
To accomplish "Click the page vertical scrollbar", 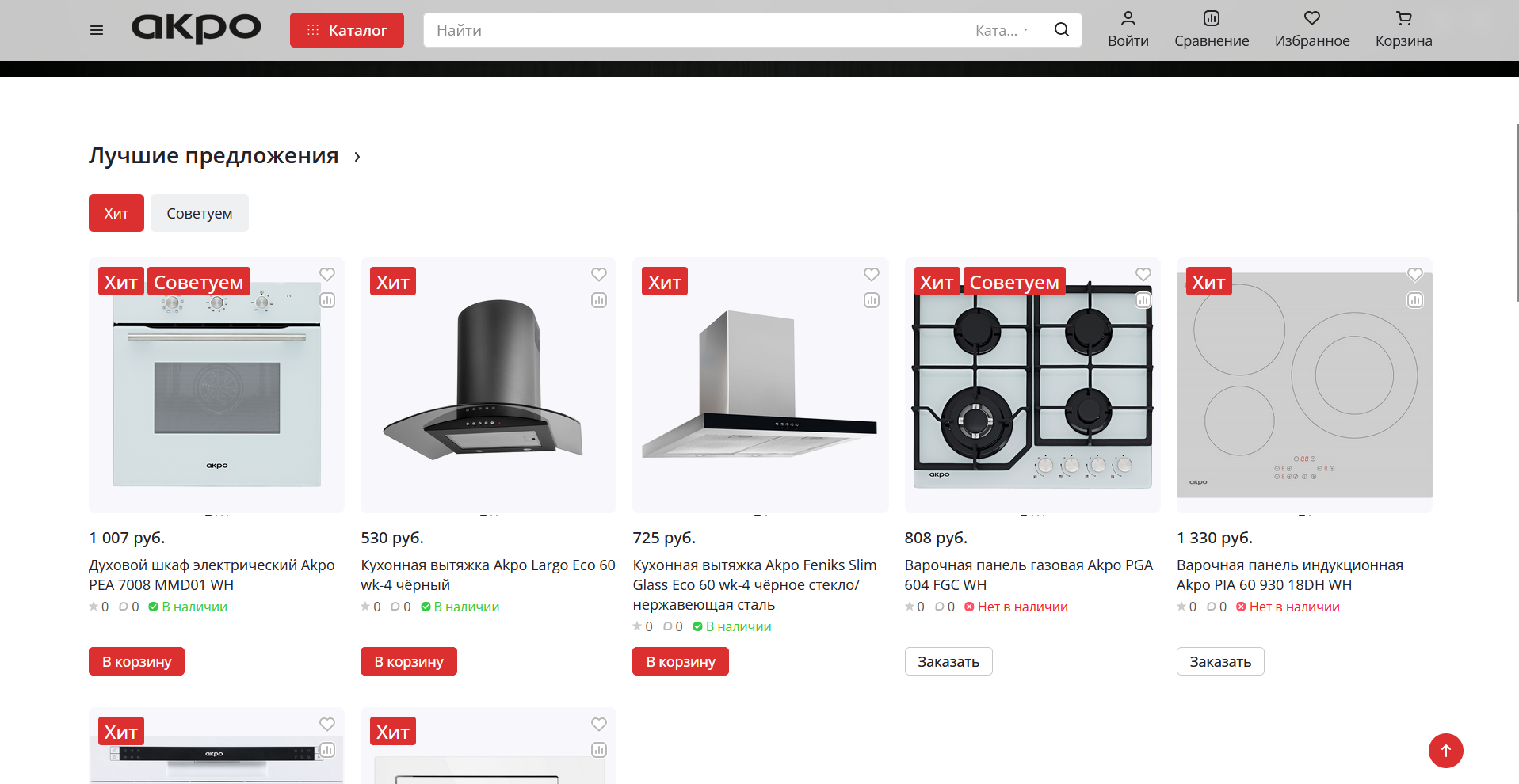I will point(1517,212).
